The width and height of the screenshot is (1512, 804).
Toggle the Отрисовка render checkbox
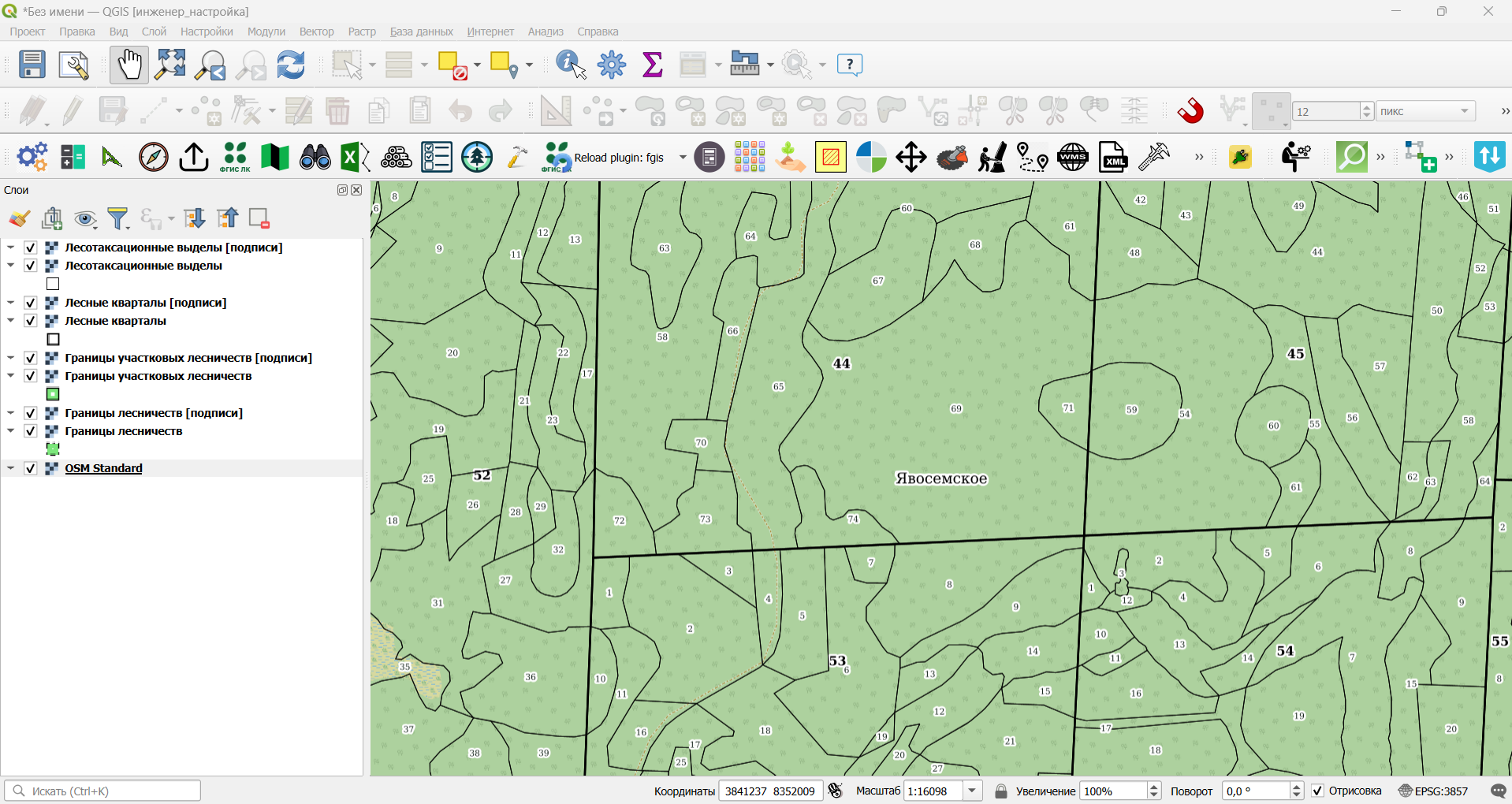click(x=1317, y=791)
